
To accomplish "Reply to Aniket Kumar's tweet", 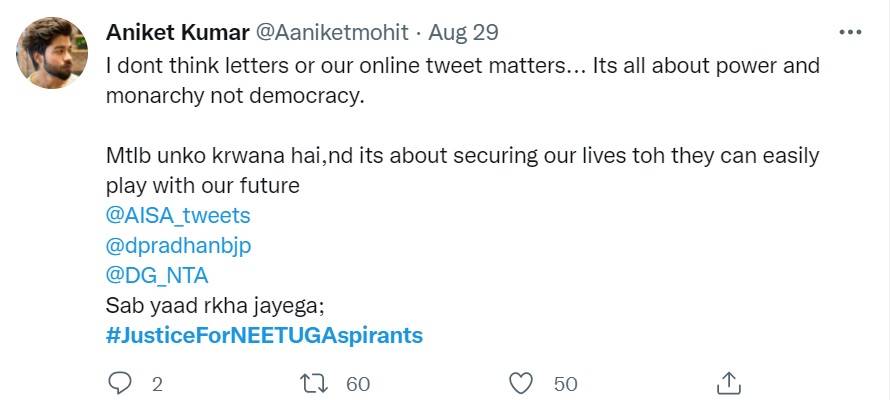I will pyautogui.click(x=120, y=382).
